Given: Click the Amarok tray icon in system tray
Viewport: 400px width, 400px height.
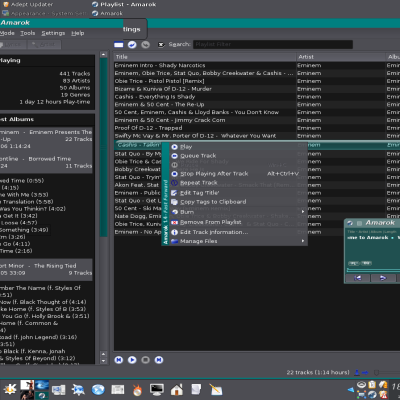Looking at the screenshot, I should click(x=372, y=395).
